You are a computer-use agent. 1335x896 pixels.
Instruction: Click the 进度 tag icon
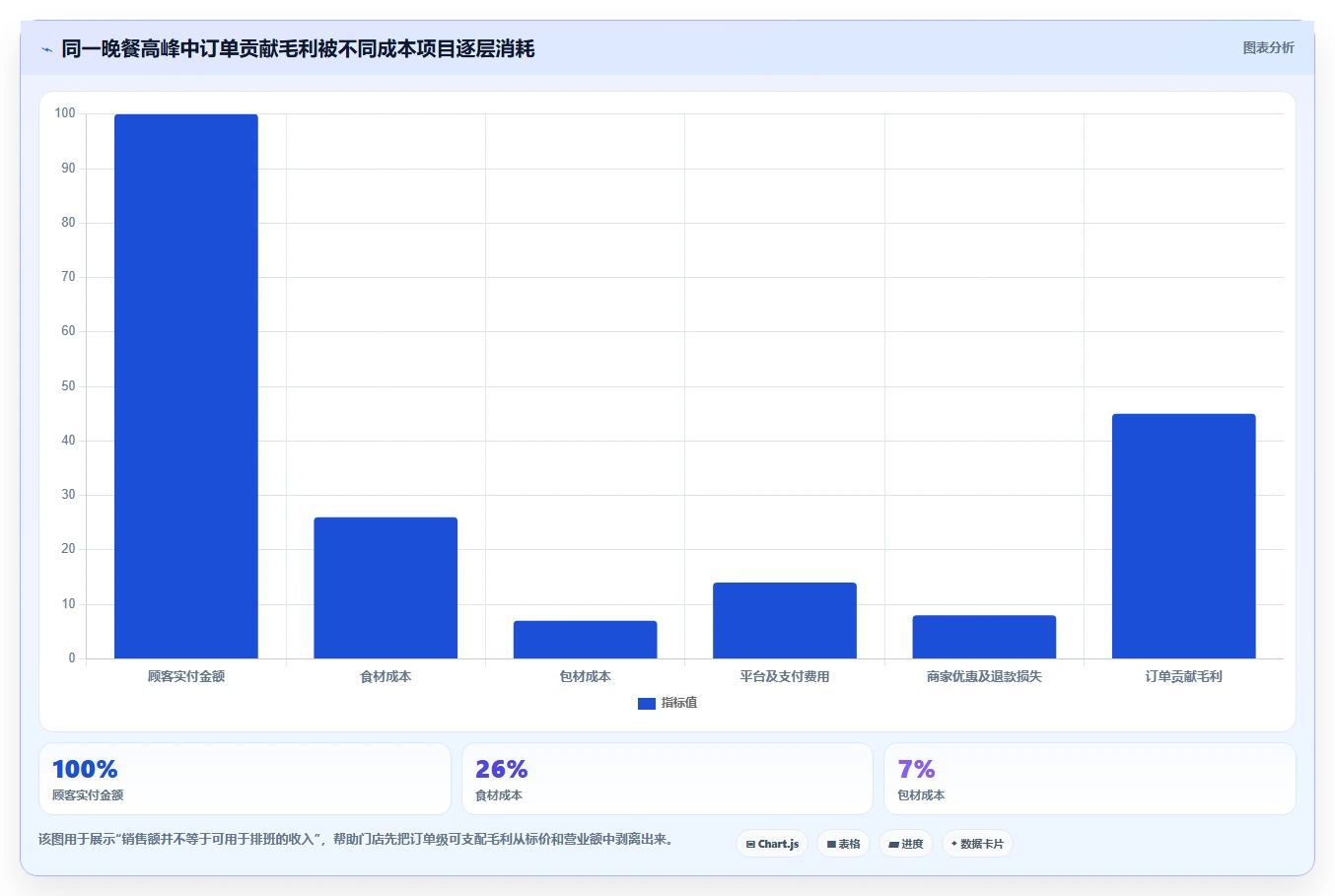point(893,845)
